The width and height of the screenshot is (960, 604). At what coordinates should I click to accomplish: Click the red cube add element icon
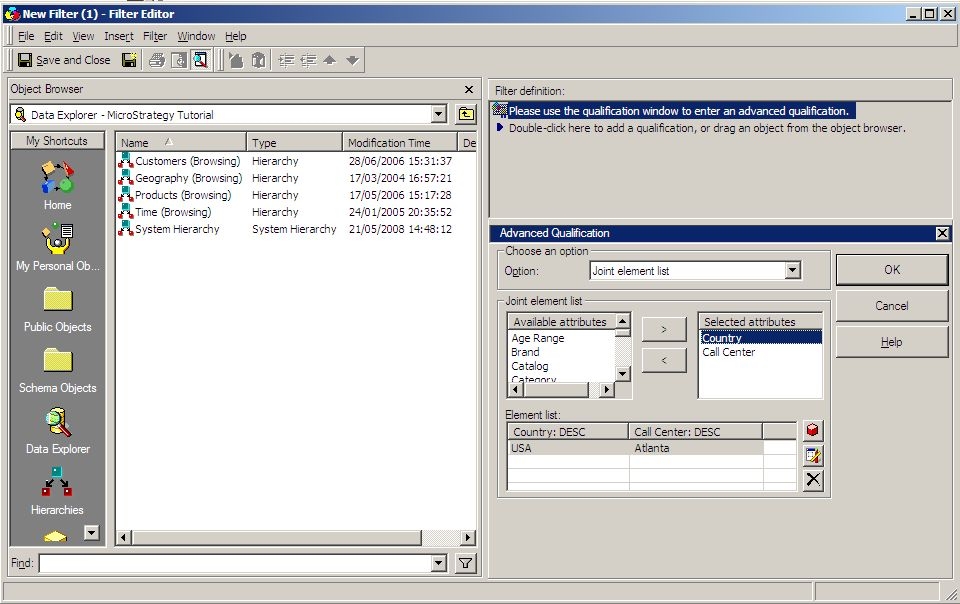point(813,430)
